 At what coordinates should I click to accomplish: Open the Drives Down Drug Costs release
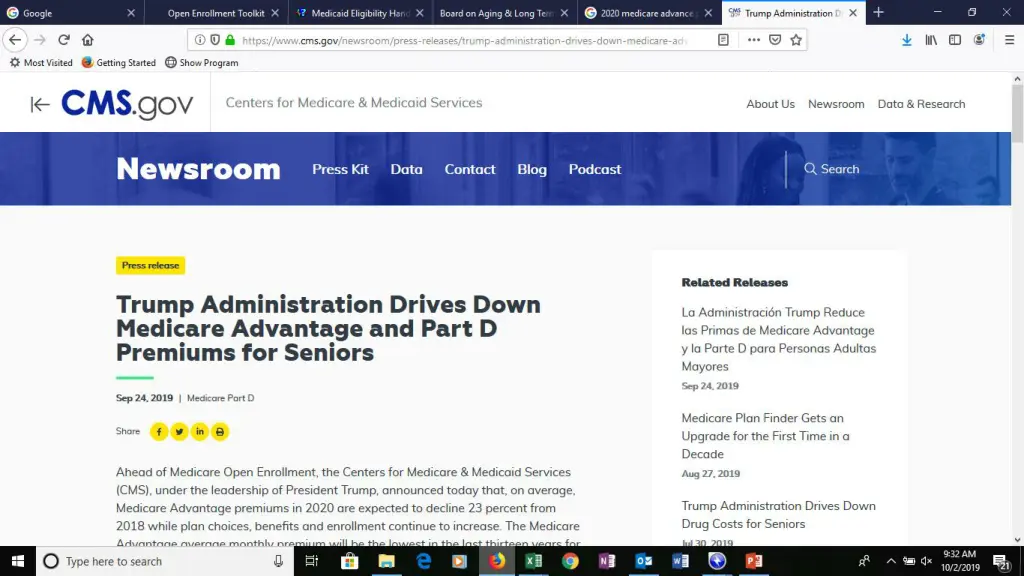778,515
